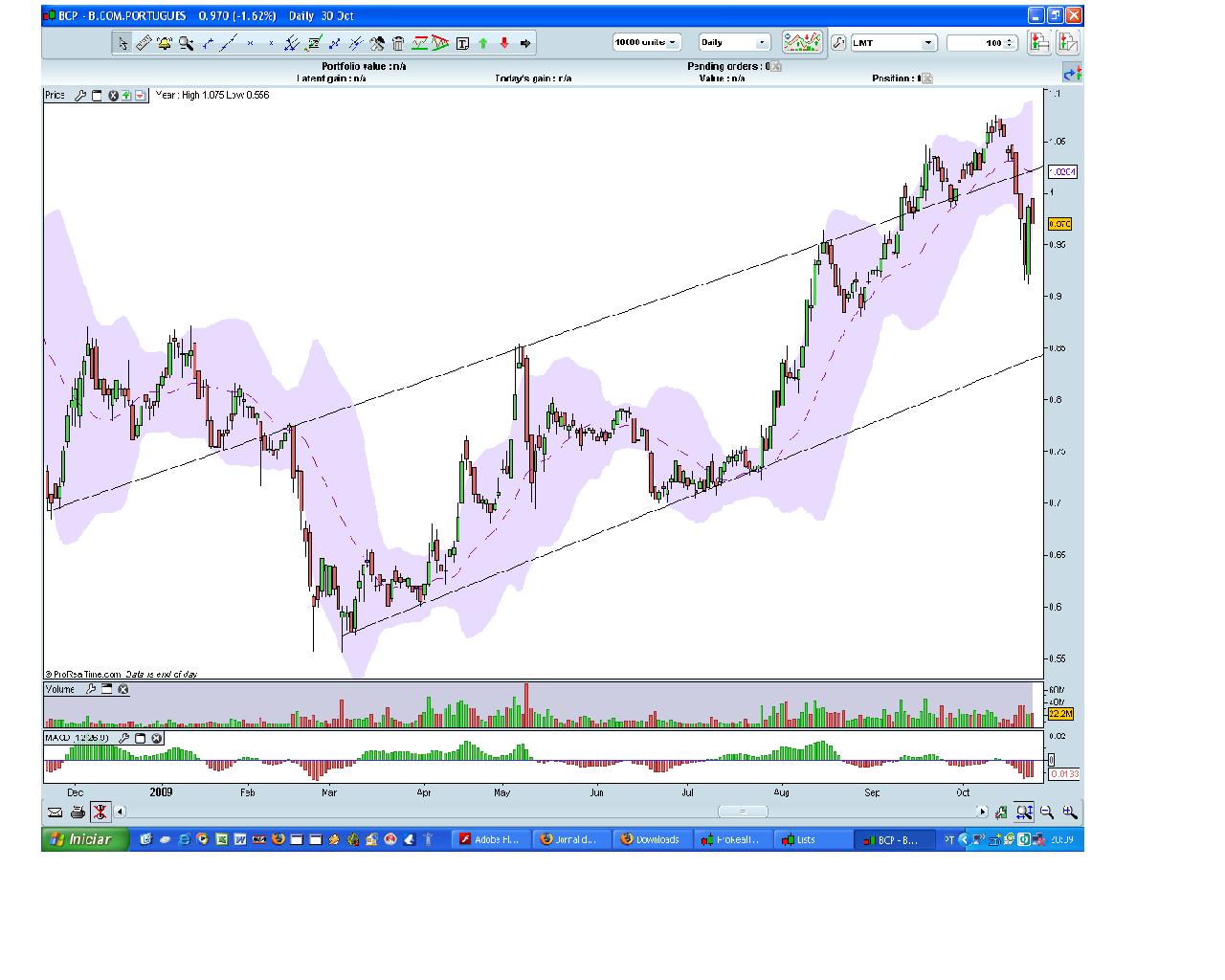Open Price panel wrench settings

80,96
